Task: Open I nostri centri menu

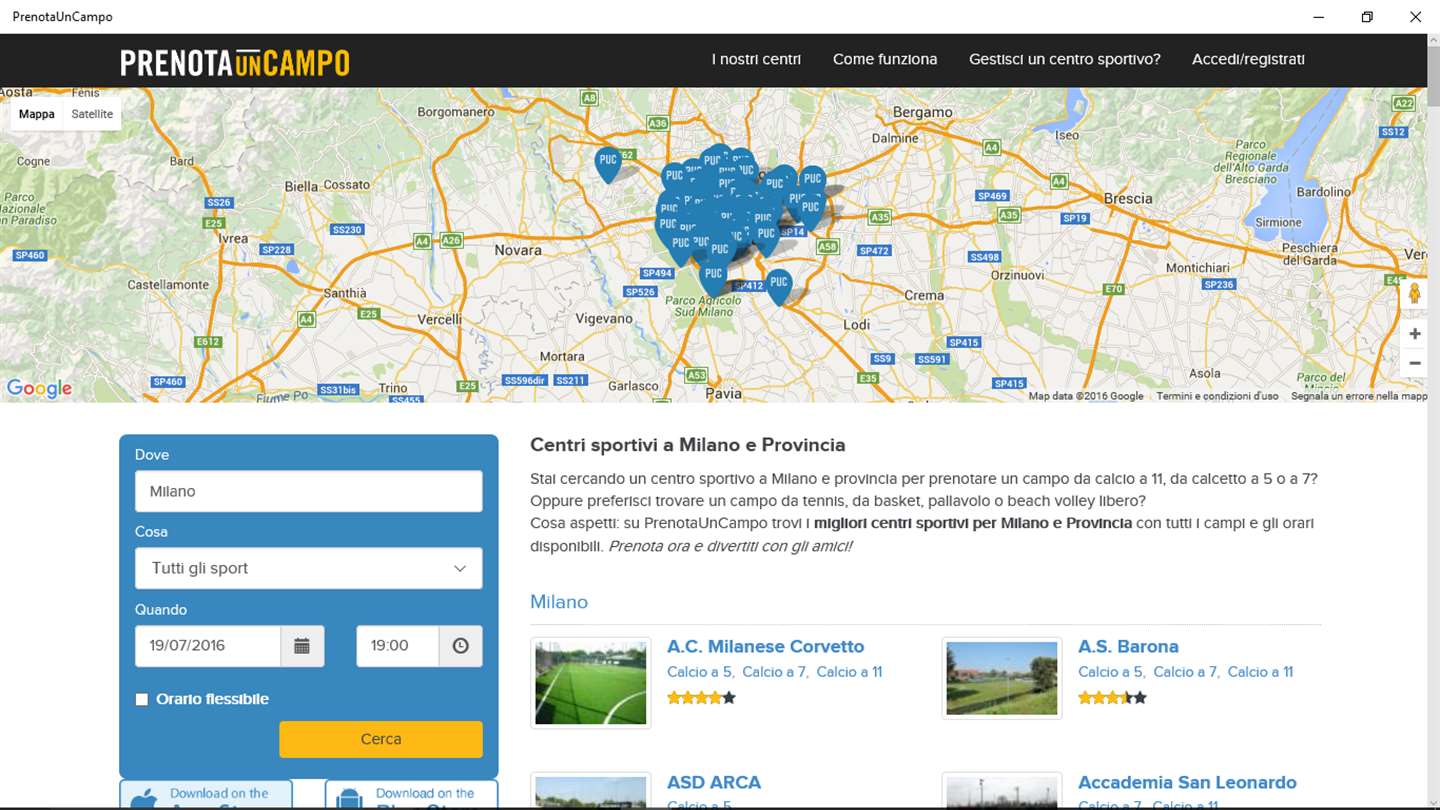Action: (756, 59)
